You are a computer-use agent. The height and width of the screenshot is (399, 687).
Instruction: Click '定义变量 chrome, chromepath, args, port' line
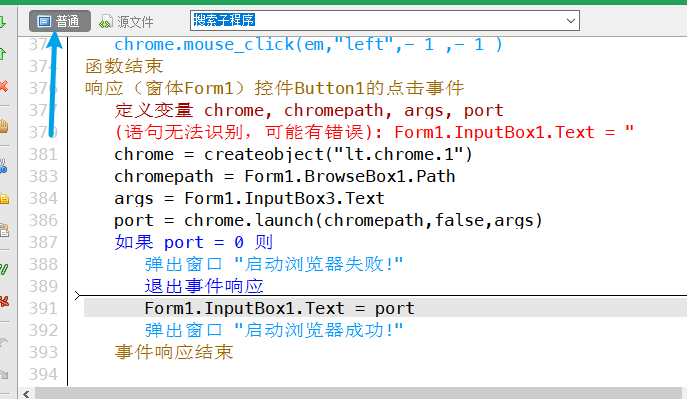pos(309,110)
